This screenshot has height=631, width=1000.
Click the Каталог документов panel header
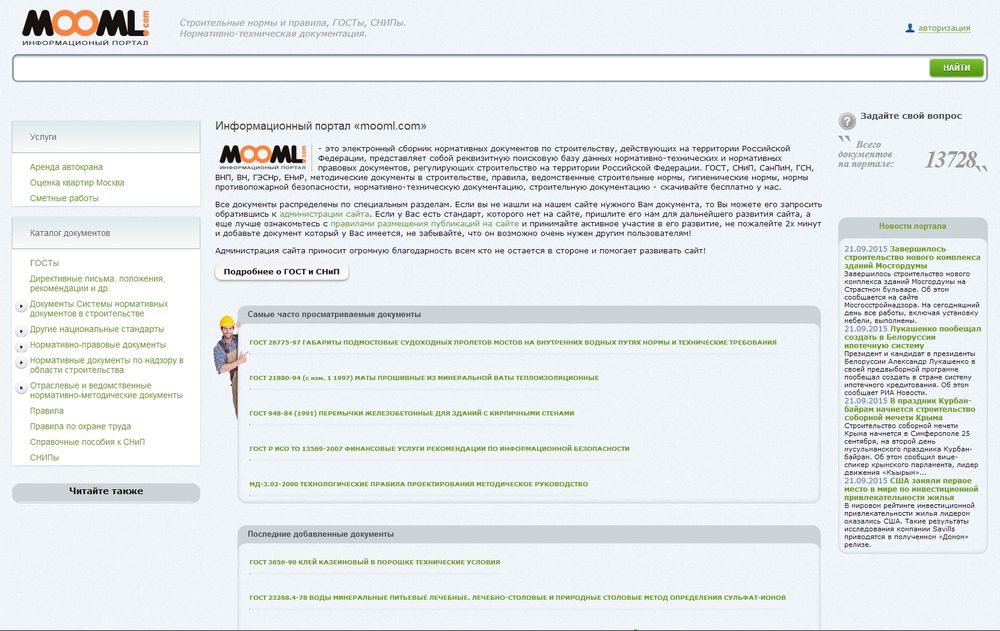coord(106,233)
